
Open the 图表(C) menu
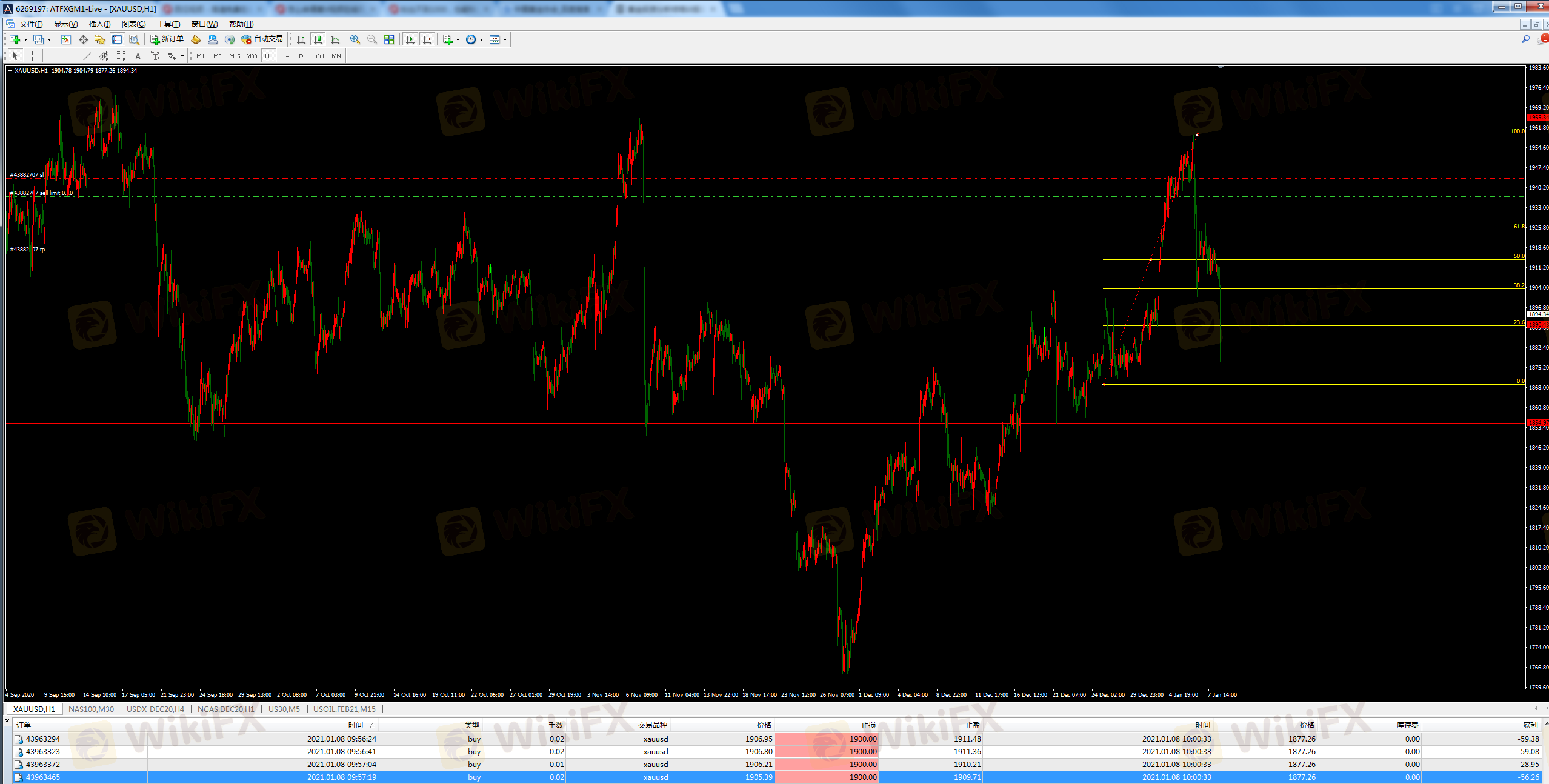[x=133, y=24]
